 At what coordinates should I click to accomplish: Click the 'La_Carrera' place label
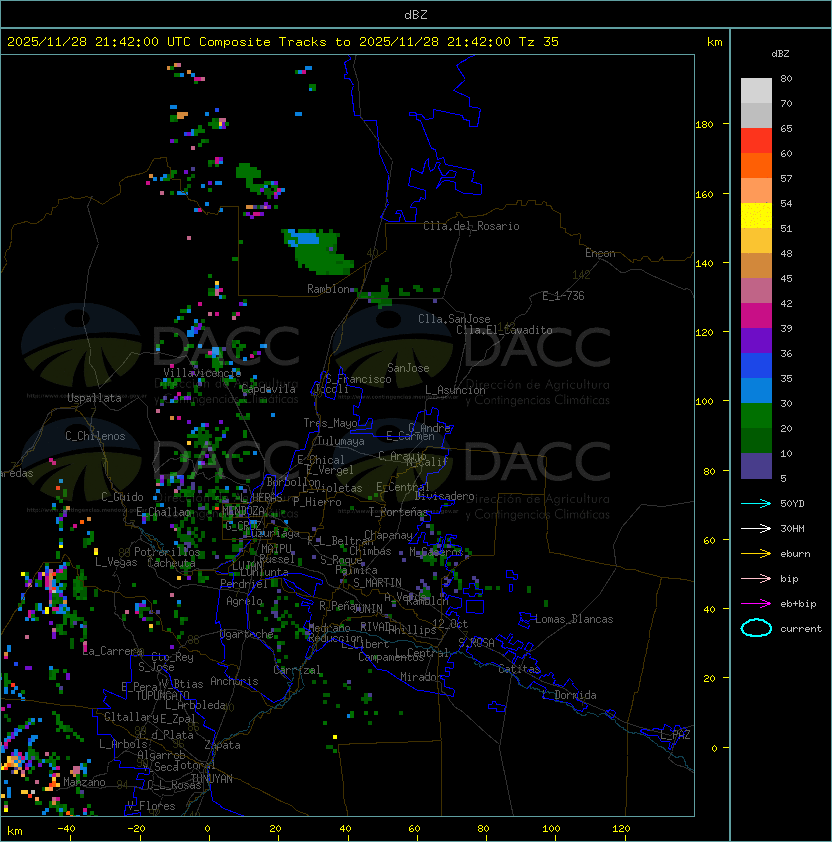113,651
